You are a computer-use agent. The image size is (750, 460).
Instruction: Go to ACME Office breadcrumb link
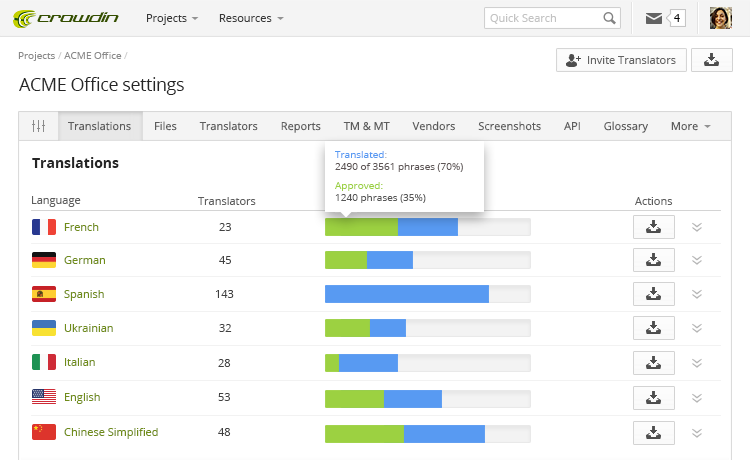coord(93,55)
